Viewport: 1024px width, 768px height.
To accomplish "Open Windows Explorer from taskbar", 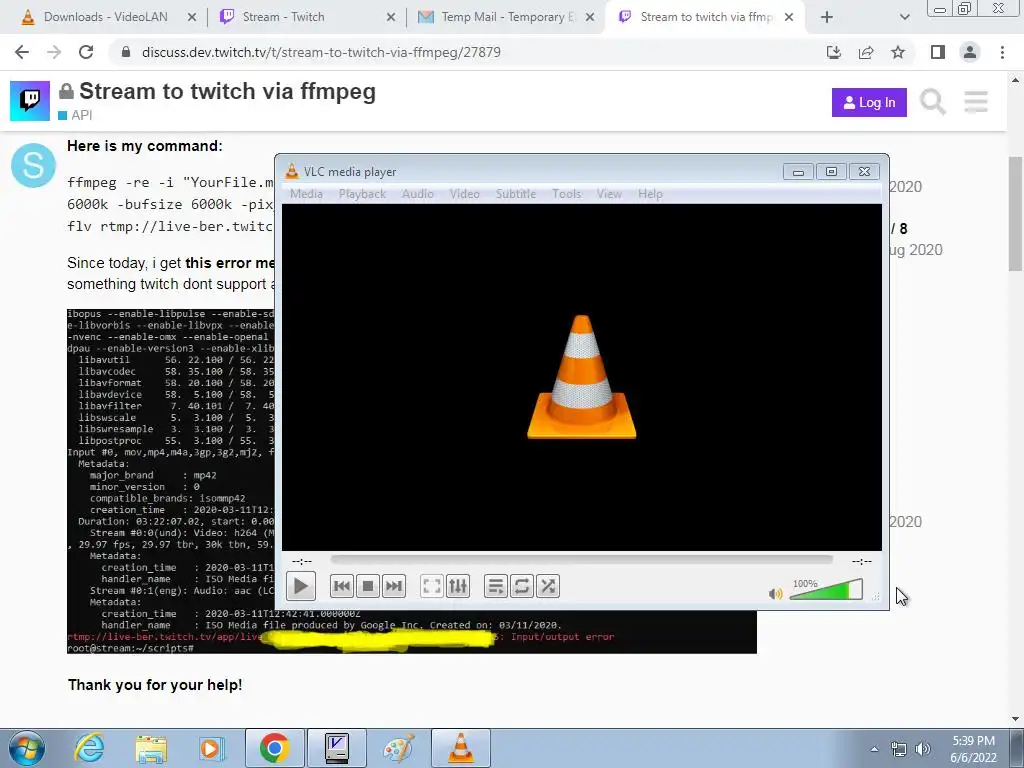I will click(151, 748).
